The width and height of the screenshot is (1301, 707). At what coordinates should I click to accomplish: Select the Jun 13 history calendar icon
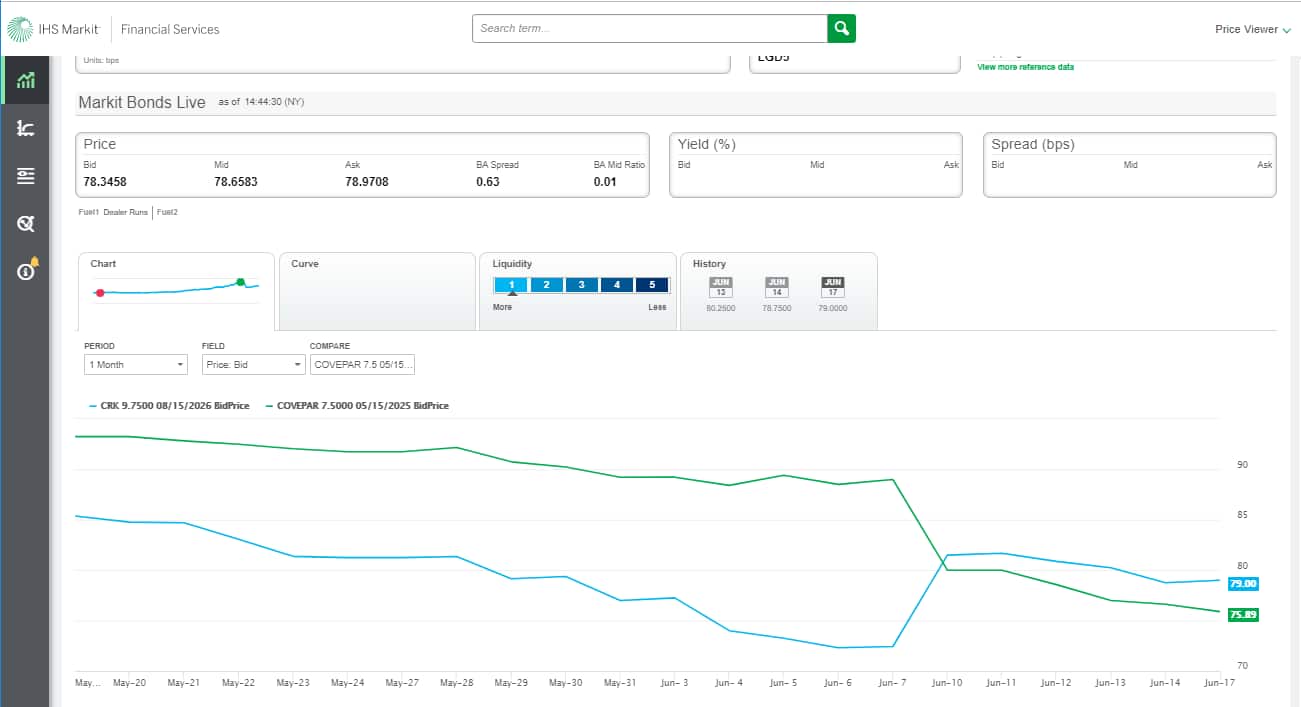coord(721,287)
